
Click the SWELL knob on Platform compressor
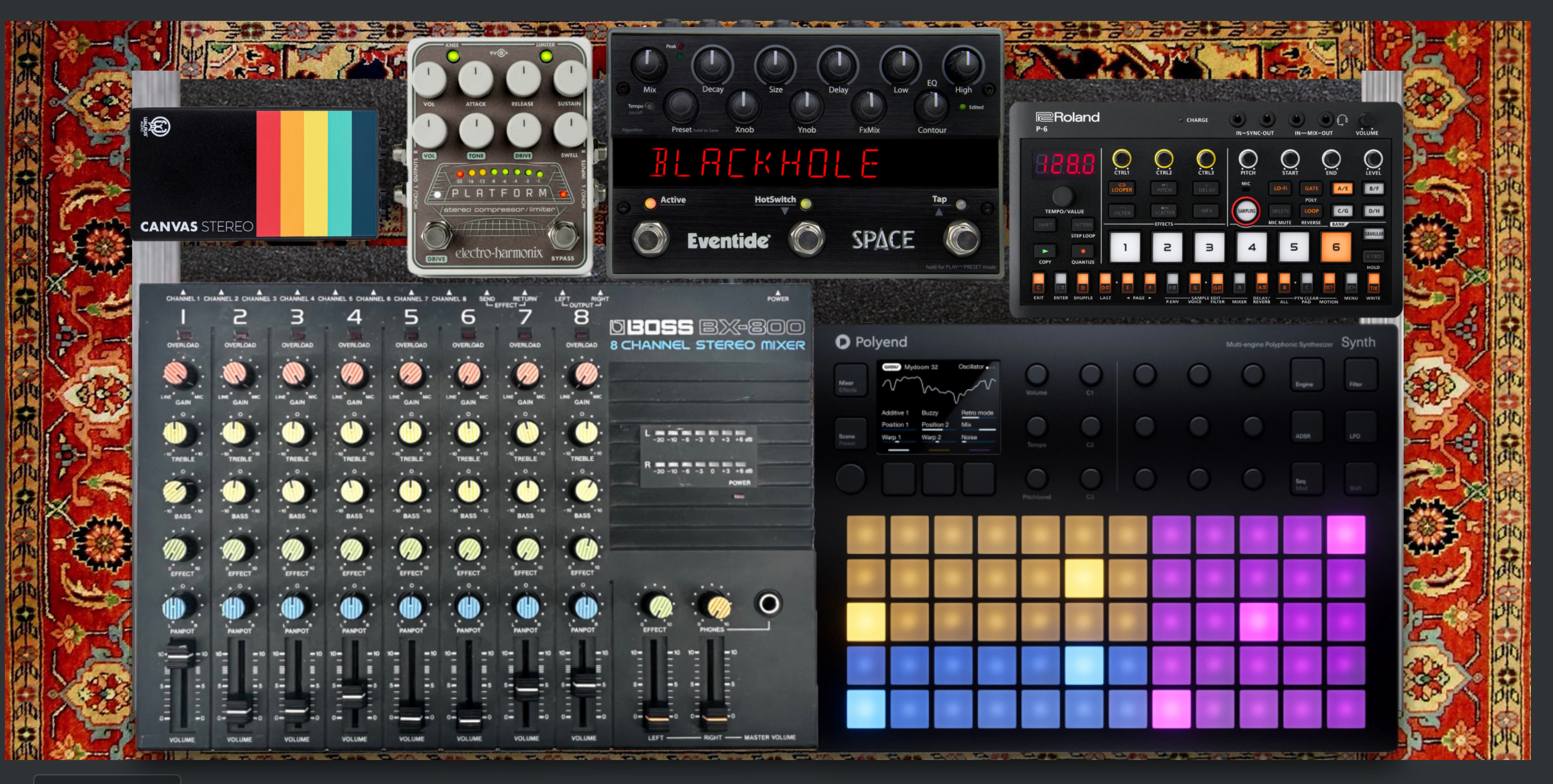pos(571,130)
